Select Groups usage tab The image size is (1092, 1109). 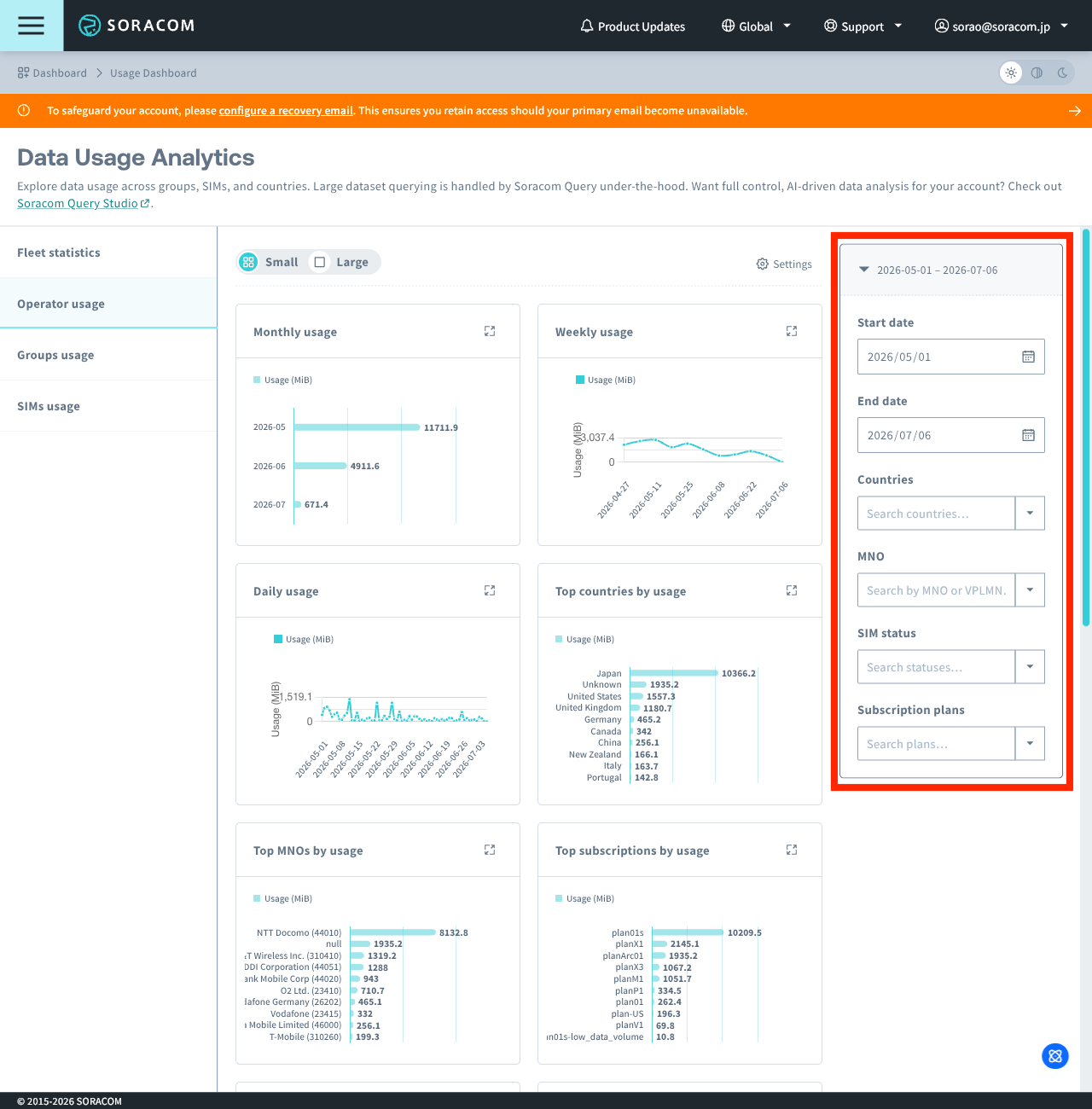tap(108, 355)
